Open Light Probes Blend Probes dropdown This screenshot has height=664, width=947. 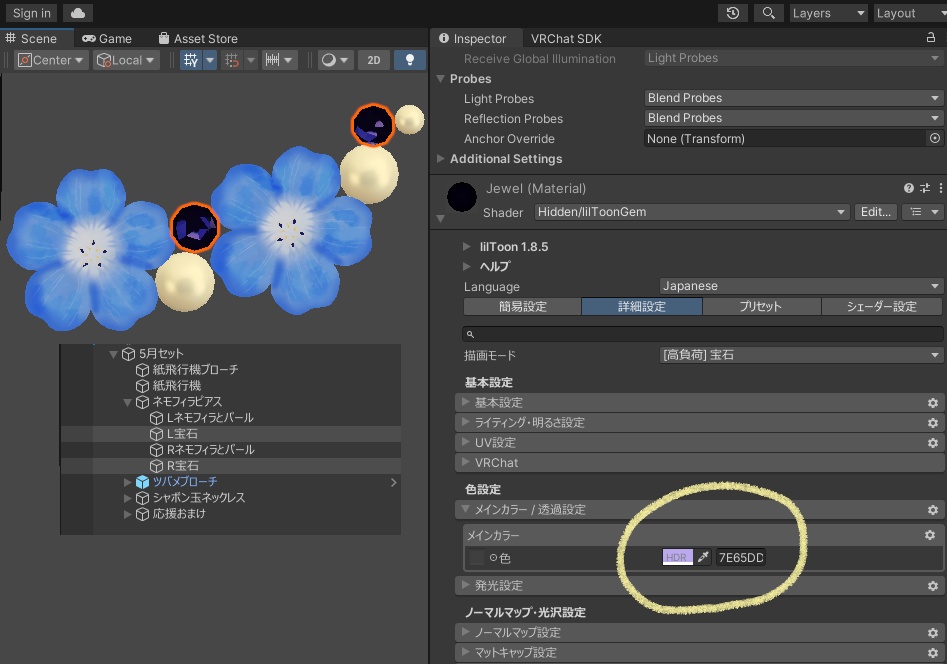[793, 98]
